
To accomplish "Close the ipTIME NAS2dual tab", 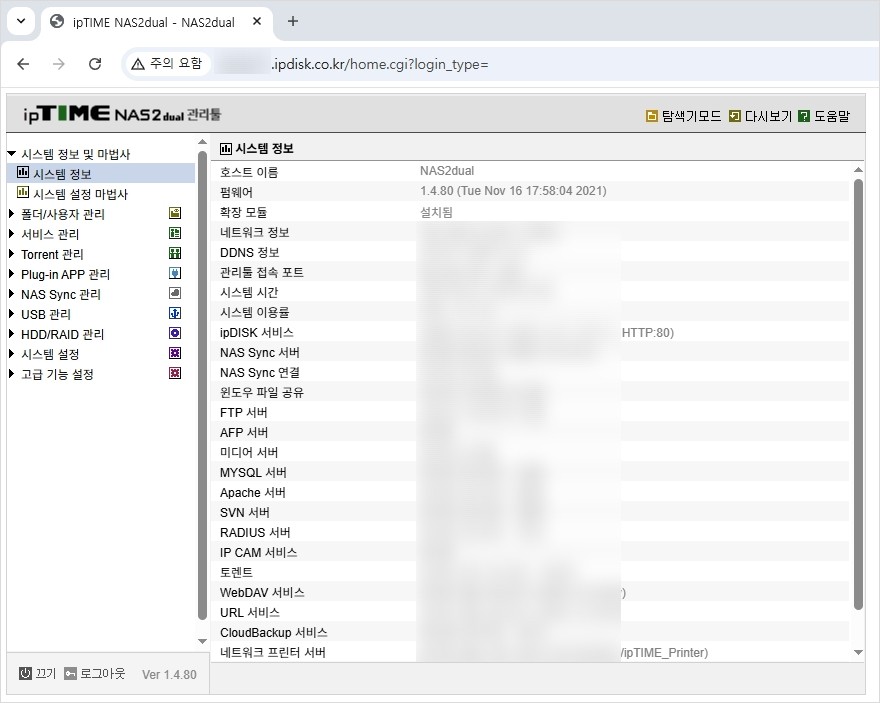I will (x=257, y=21).
